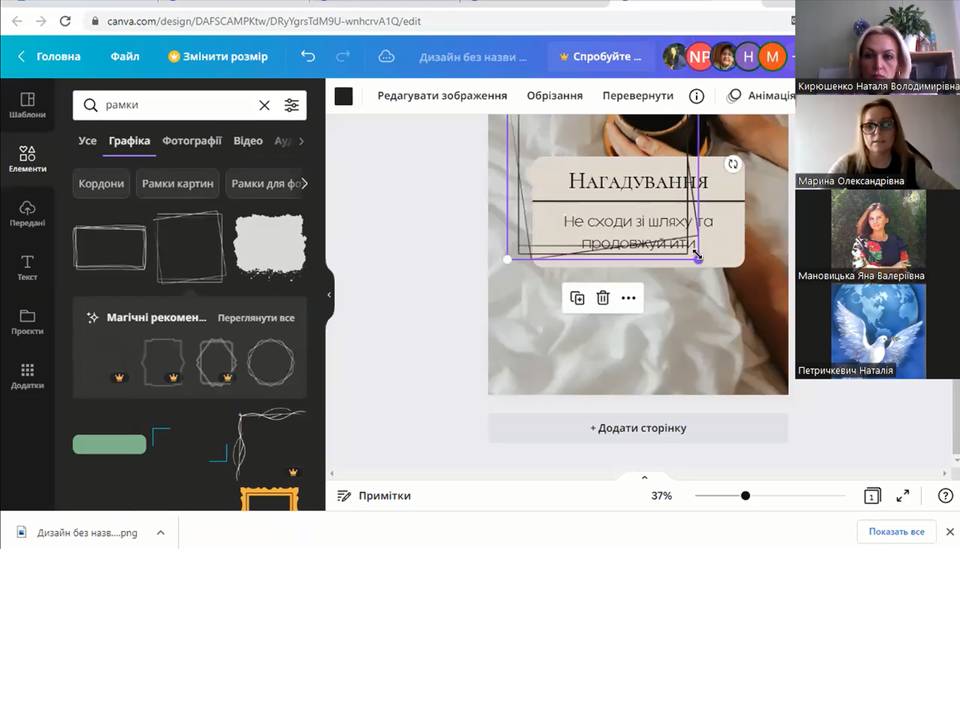Duplicate the selected element
Image resolution: width=960 pixels, height=720 pixels.
tap(577, 298)
